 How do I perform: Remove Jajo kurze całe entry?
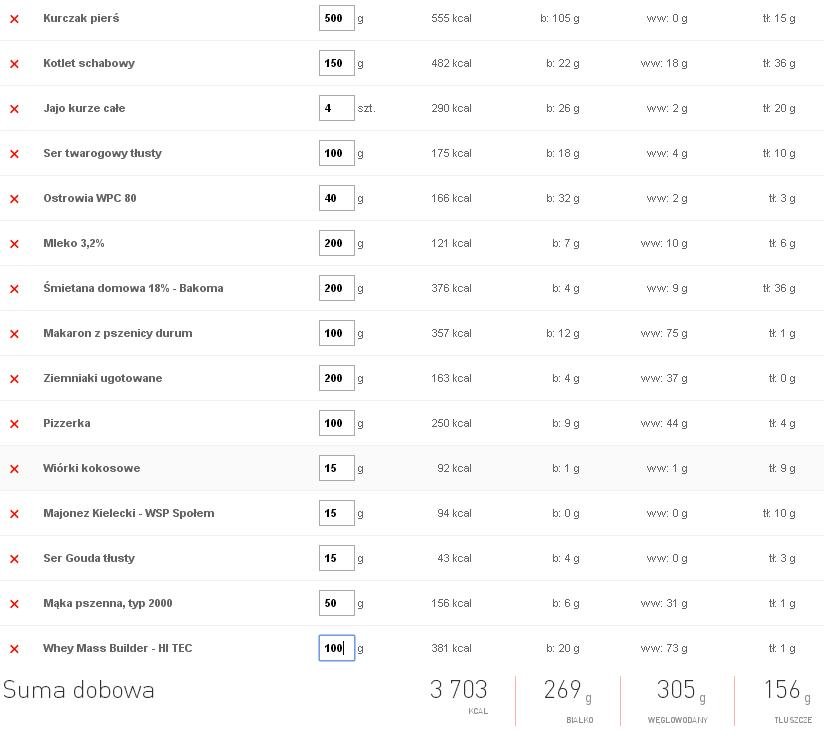[14, 109]
